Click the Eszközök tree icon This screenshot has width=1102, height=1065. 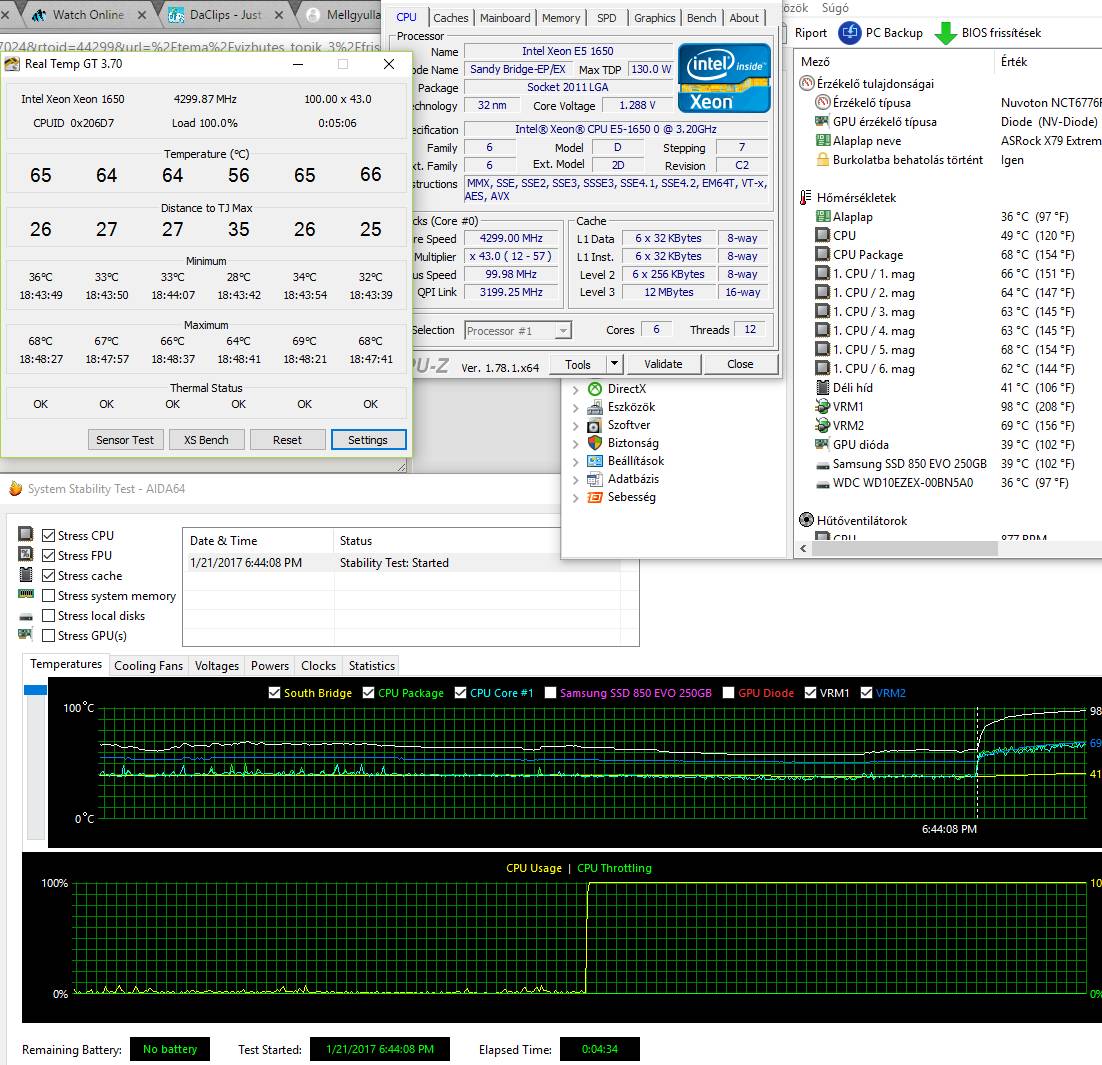pyautogui.click(x=595, y=407)
